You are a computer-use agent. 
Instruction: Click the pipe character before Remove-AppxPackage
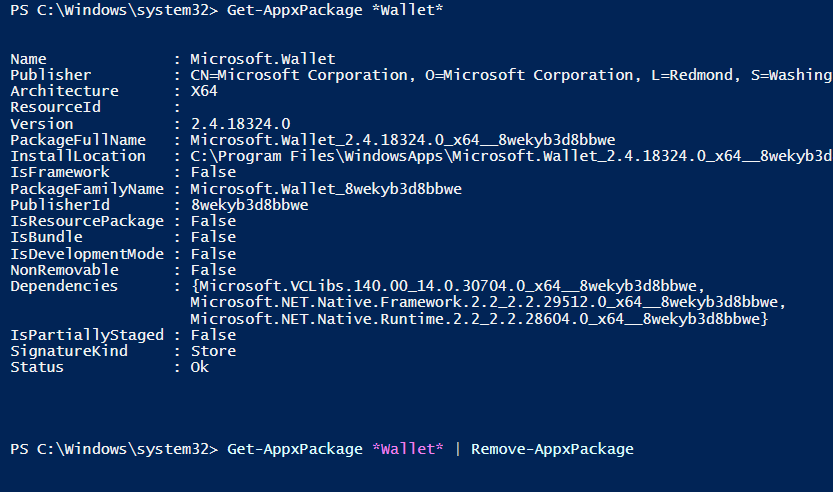[x=457, y=449]
